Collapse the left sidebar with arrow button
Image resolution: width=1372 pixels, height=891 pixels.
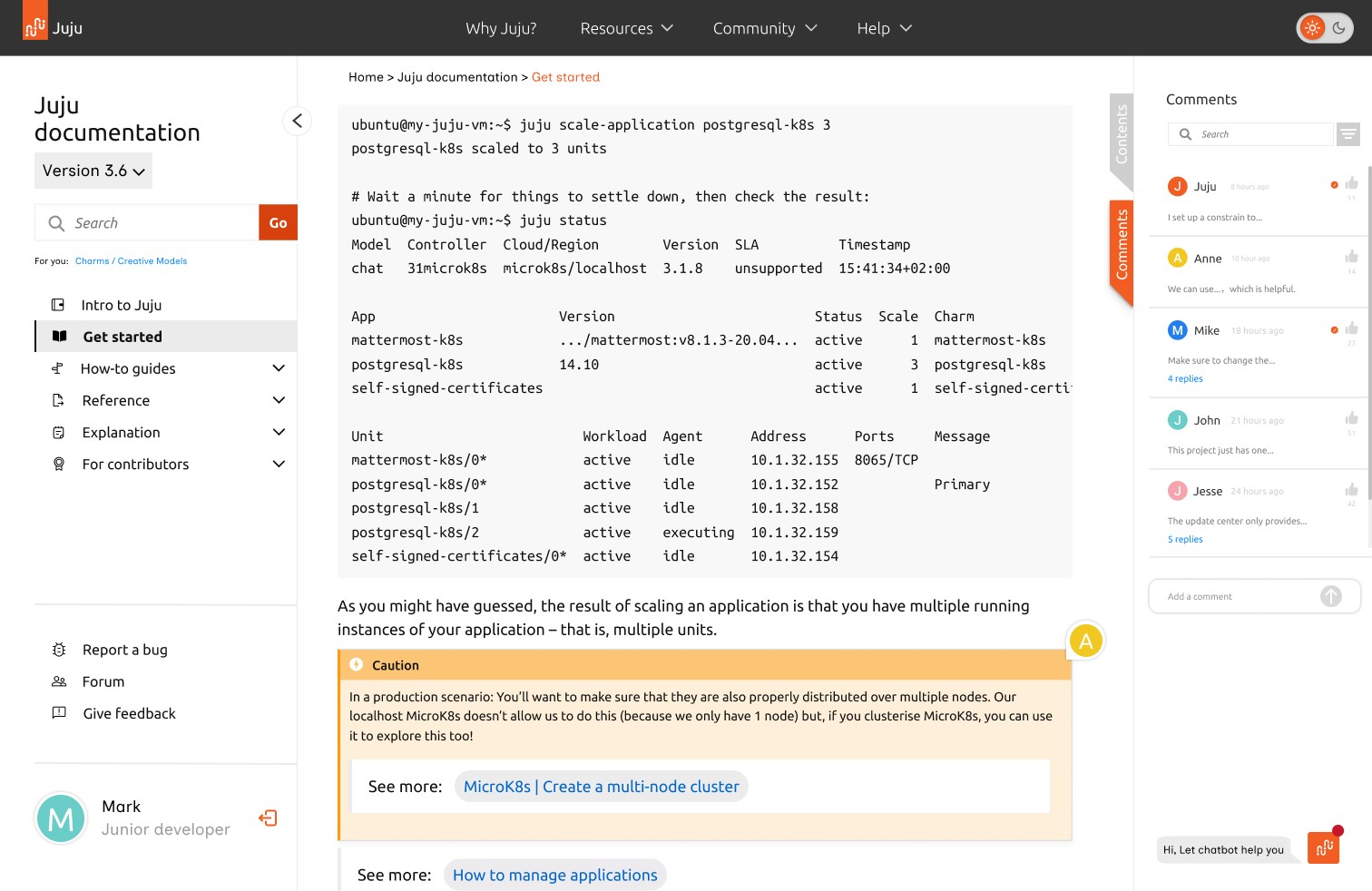pyautogui.click(x=297, y=121)
